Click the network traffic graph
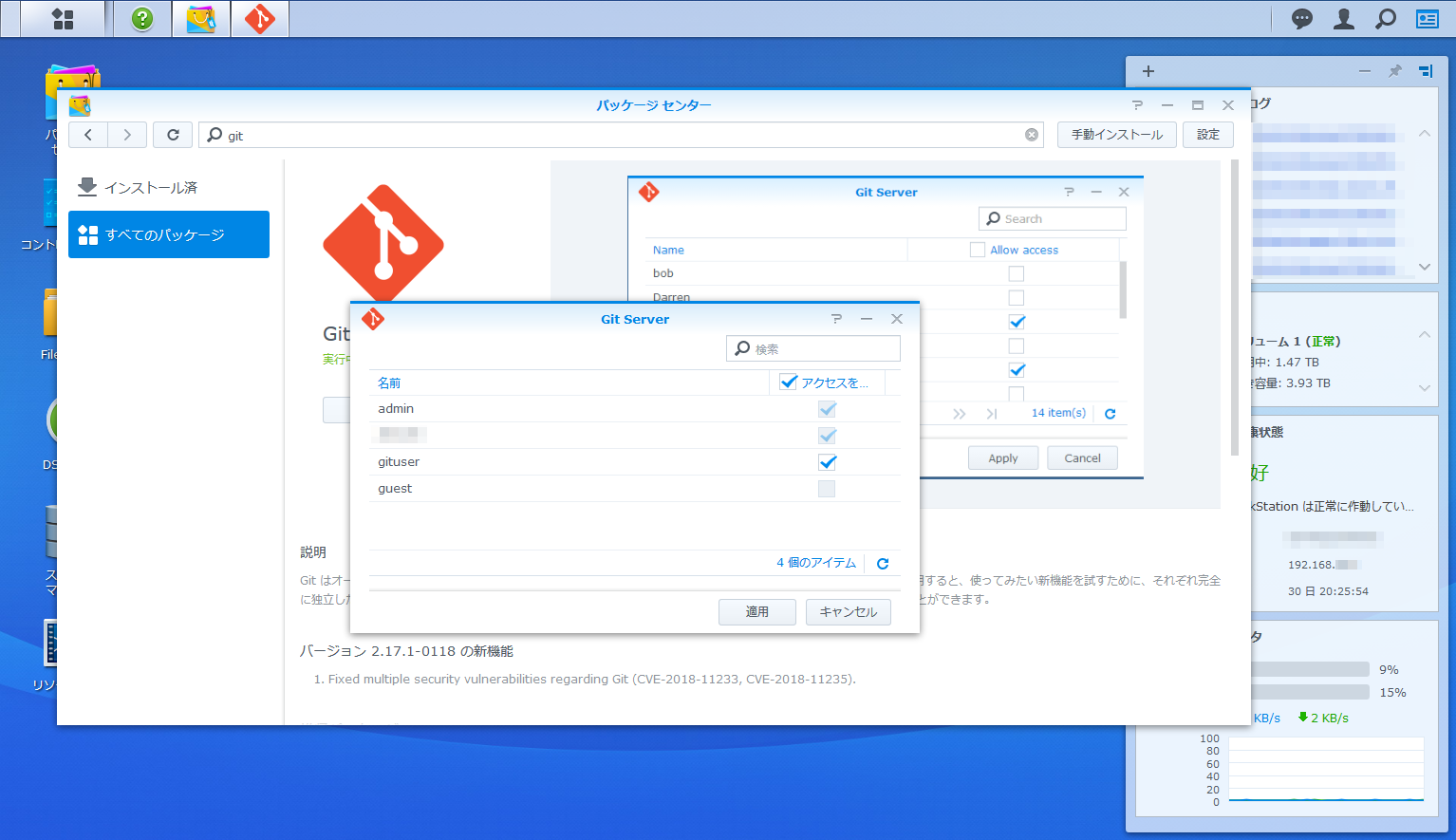 point(1326,770)
